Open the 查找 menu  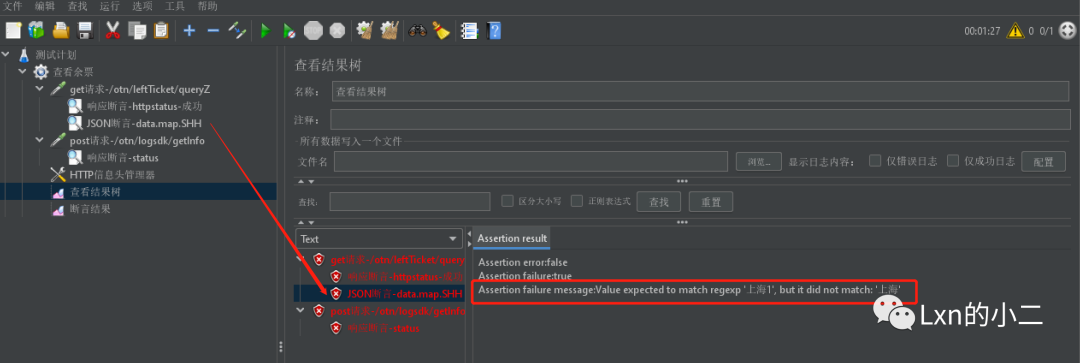coord(78,6)
